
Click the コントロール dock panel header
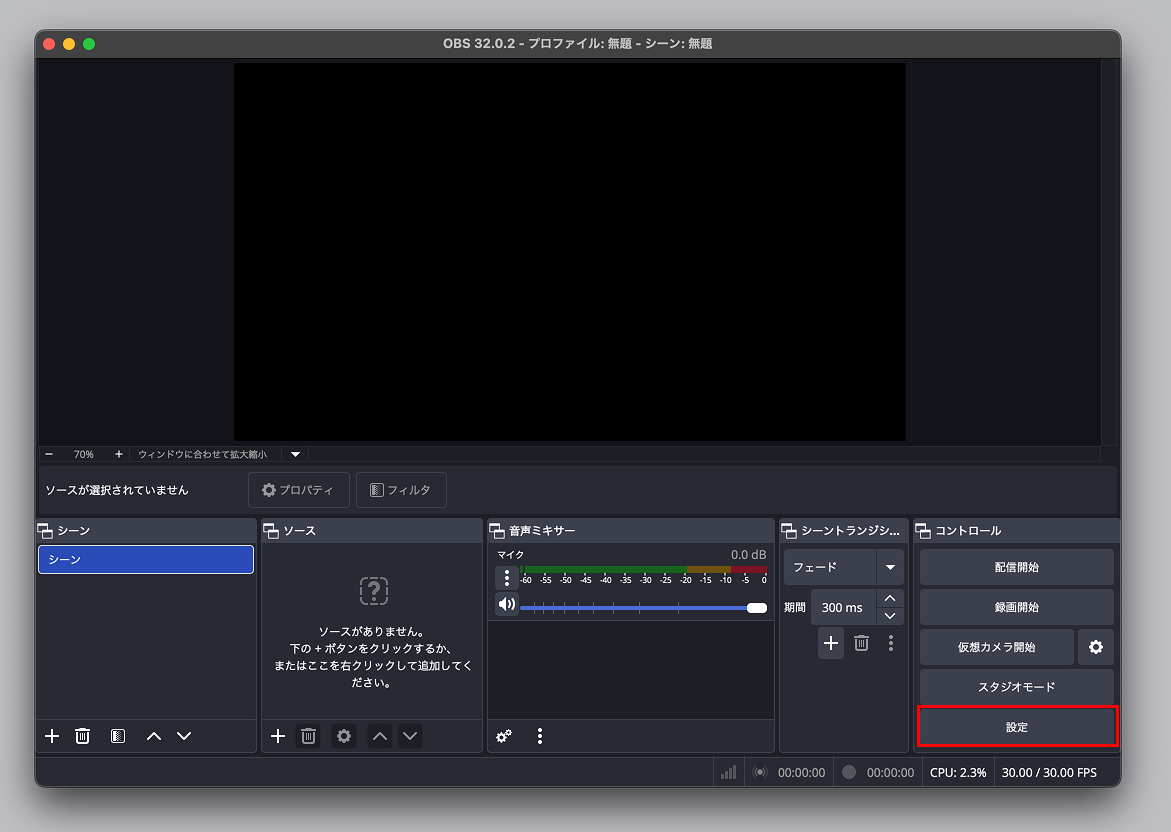coord(1016,530)
